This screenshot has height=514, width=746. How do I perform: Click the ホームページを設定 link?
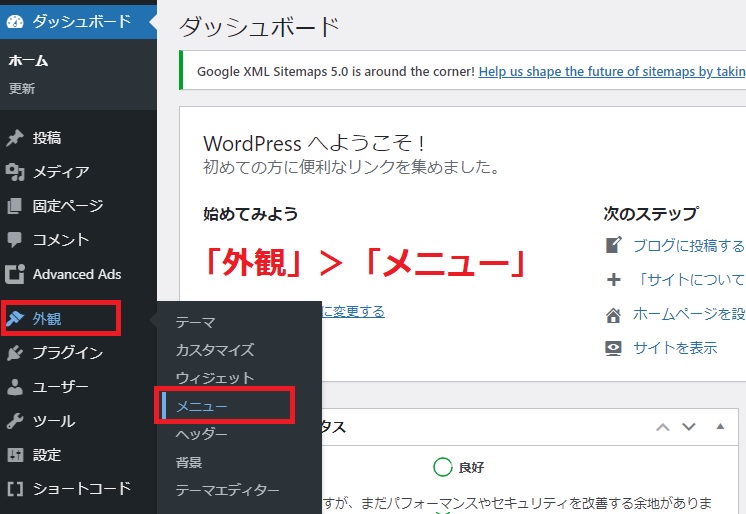point(689,314)
